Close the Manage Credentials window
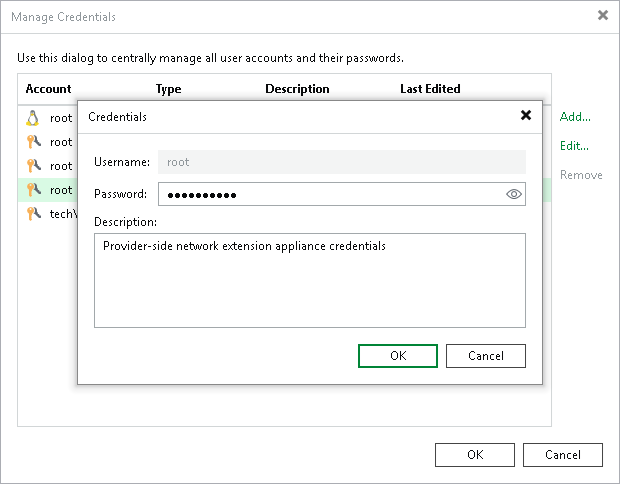 603,15
